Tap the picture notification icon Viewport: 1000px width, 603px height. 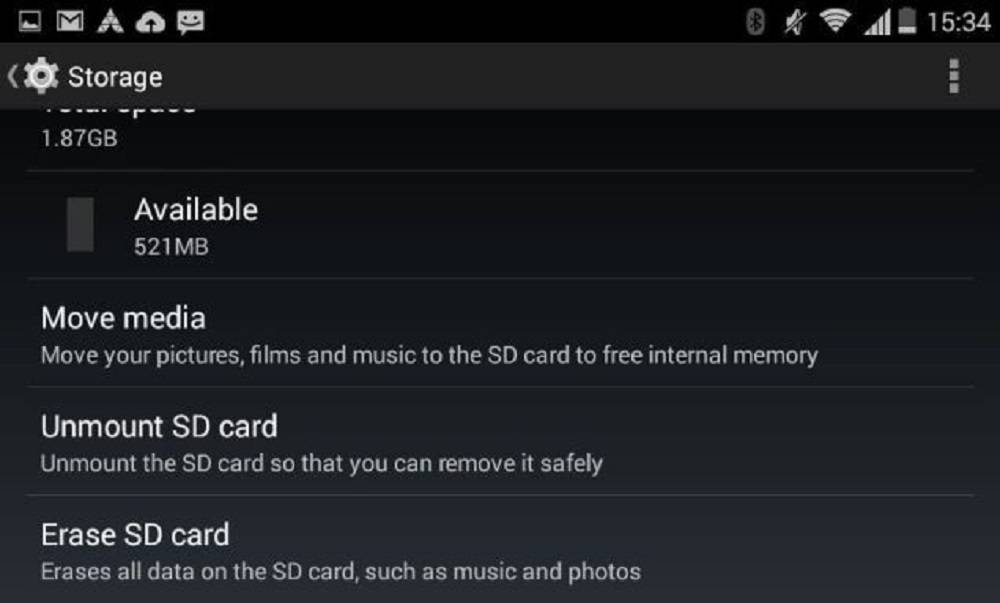tap(29, 22)
